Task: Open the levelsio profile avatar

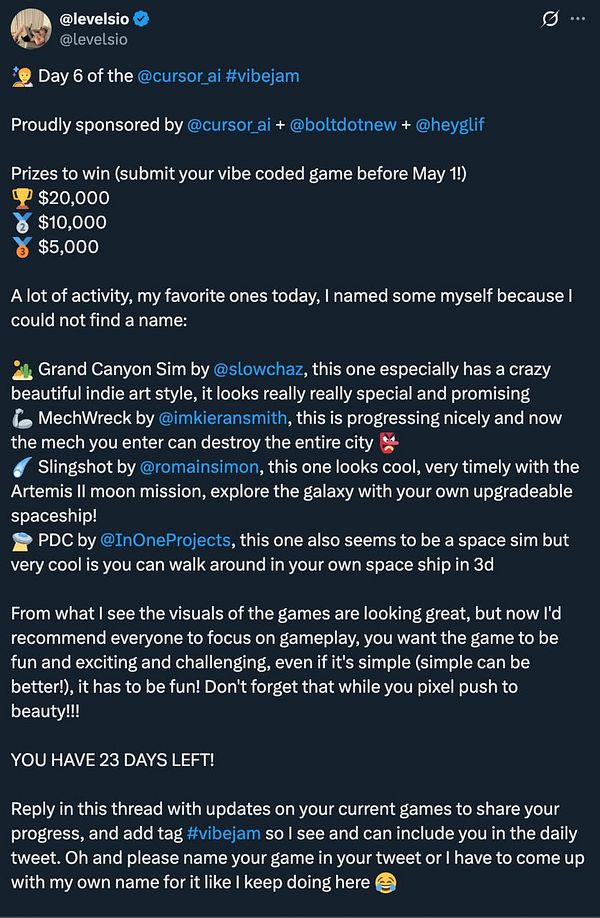Action: (x=30, y=30)
